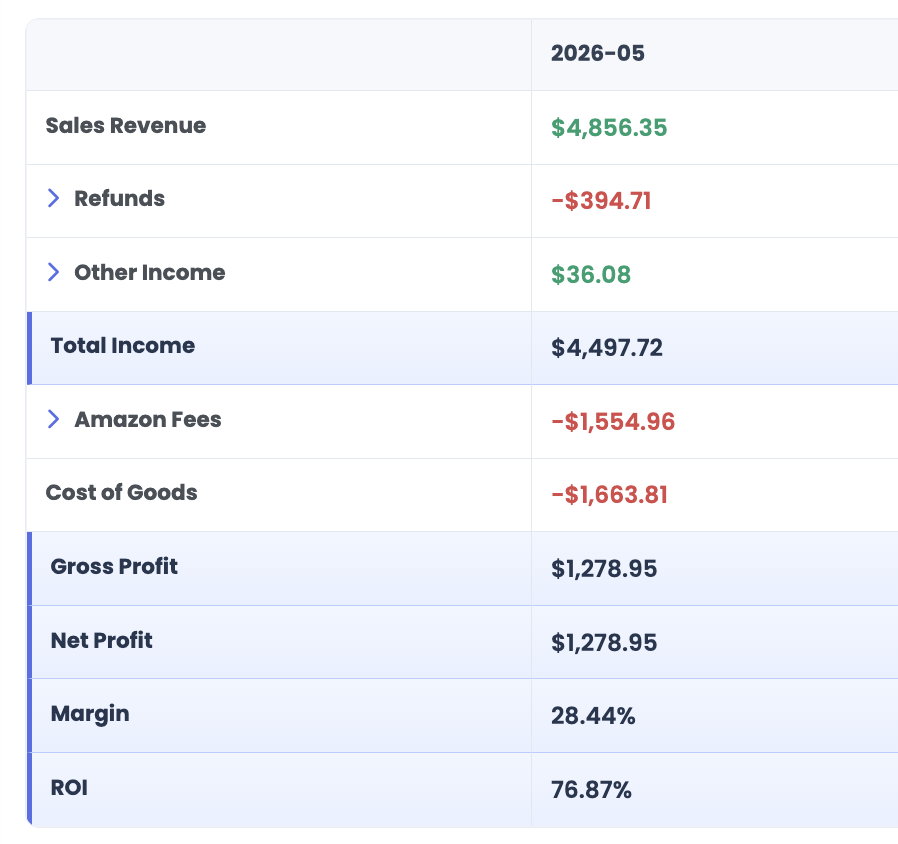The height and width of the screenshot is (844, 898).
Task: Expand the Other Income row chevron
Action: [53, 272]
